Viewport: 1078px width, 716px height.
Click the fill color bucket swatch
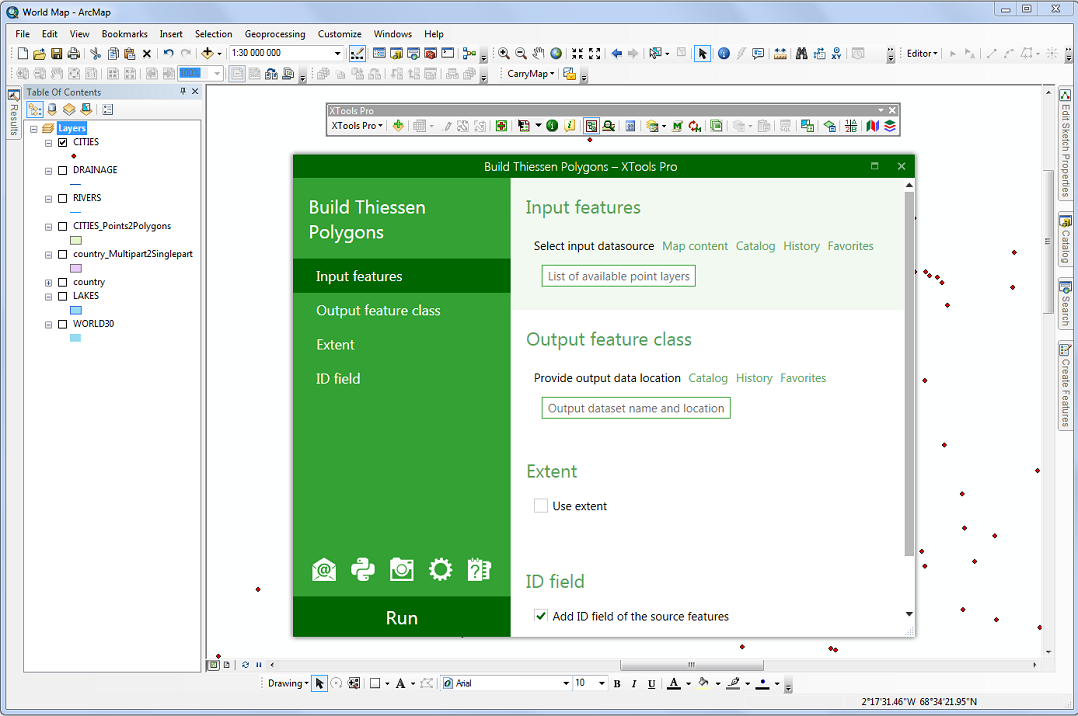703,683
